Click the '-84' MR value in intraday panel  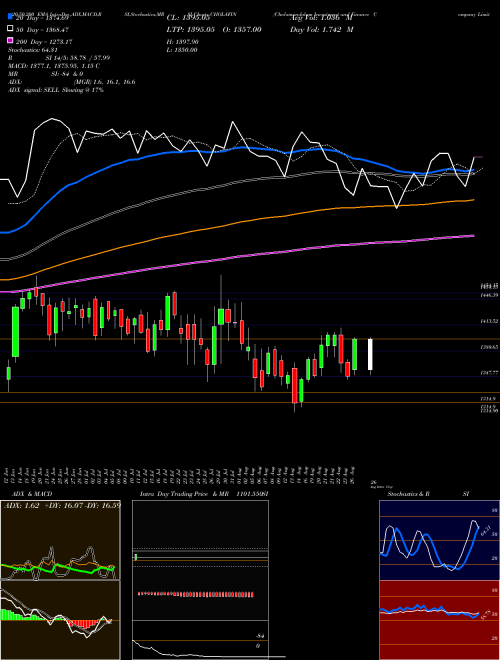260,636
